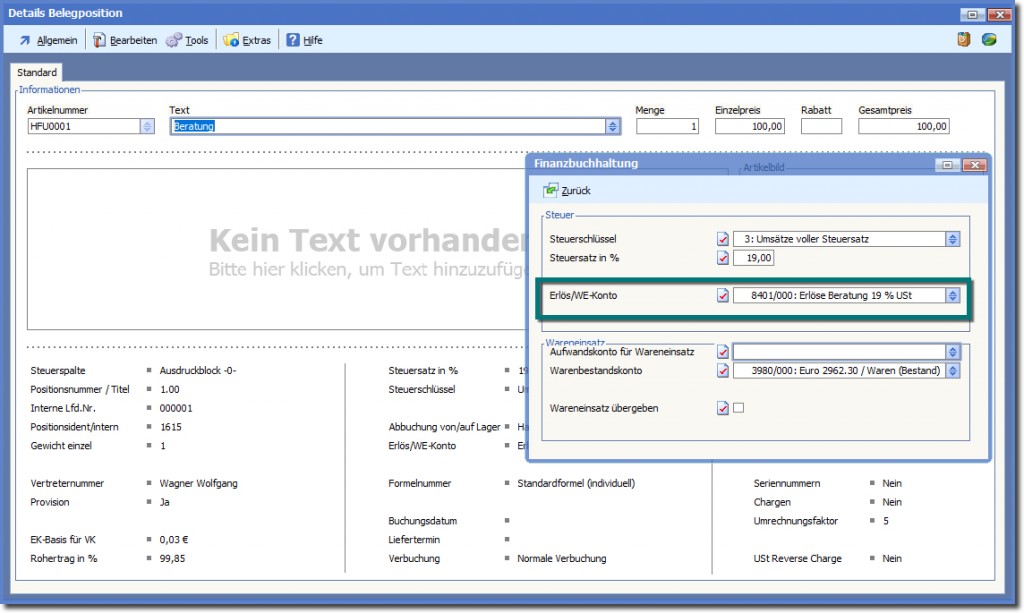This screenshot has height=613, width=1024.
Task: Click the edit icon beside Aufwandskonto für Wareneinsatz
Action: click(x=723, y=352)
